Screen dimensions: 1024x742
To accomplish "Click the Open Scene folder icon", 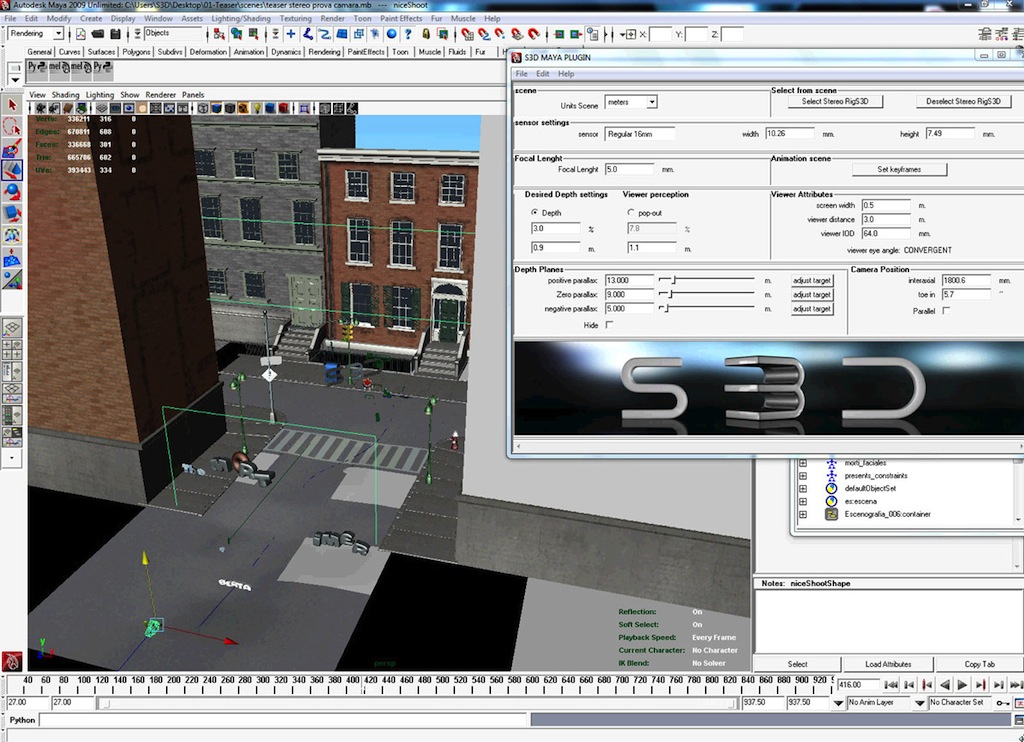I will click(97, 34).
